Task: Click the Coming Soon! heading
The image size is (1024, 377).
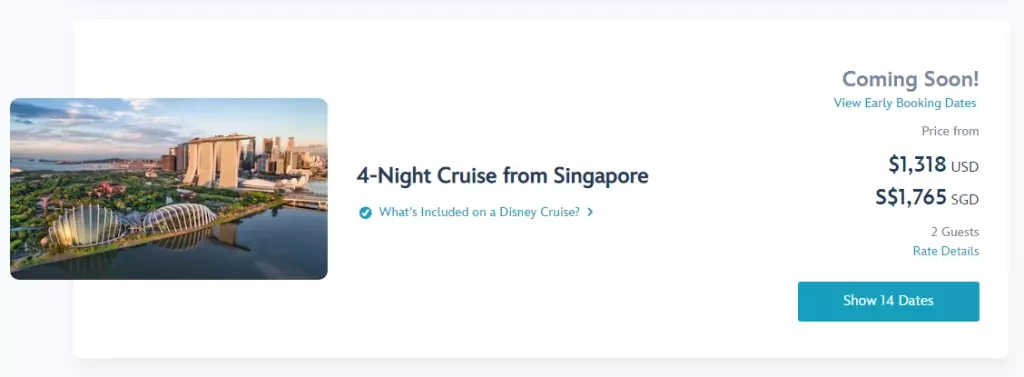Action: tap(910, 79)
